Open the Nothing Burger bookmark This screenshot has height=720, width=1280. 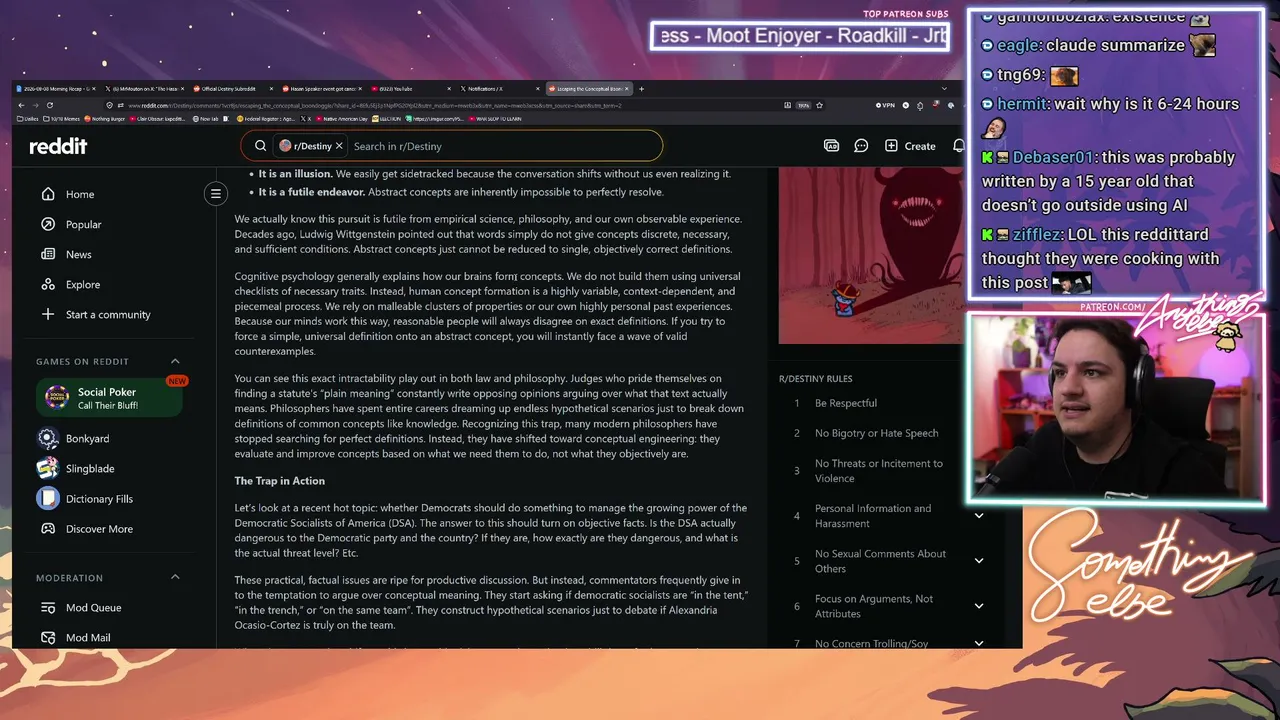click(x=105, y=118)
